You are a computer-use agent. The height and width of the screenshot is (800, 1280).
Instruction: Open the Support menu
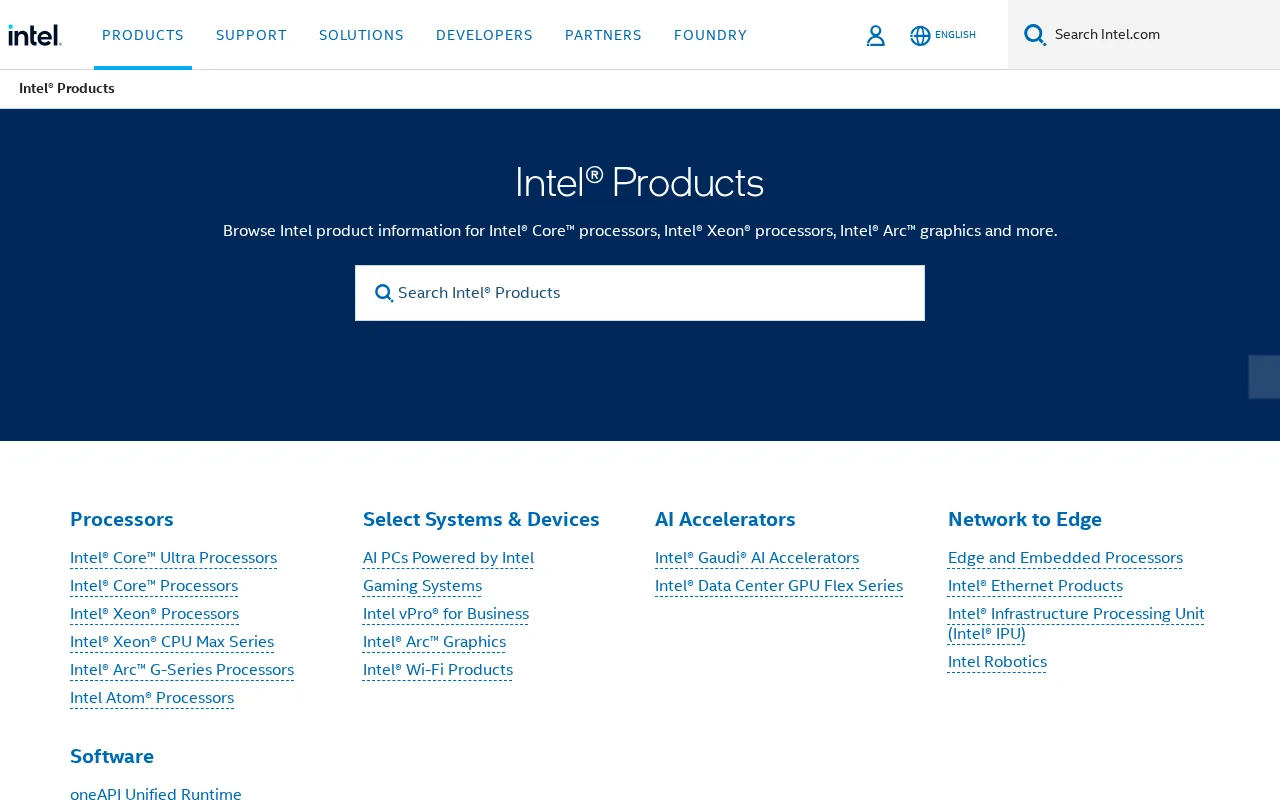tap(251, 35)
